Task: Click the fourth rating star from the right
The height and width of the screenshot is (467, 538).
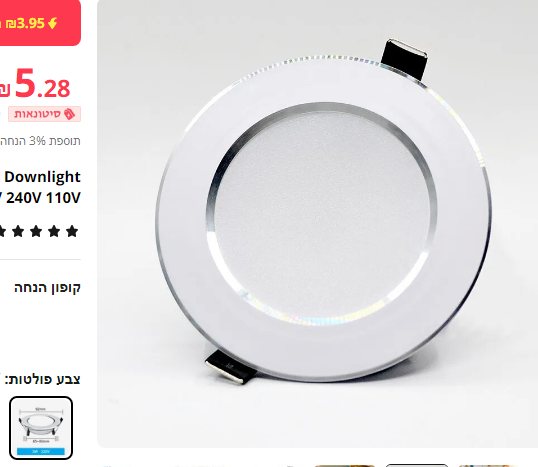Action: (x=18, y=231)
